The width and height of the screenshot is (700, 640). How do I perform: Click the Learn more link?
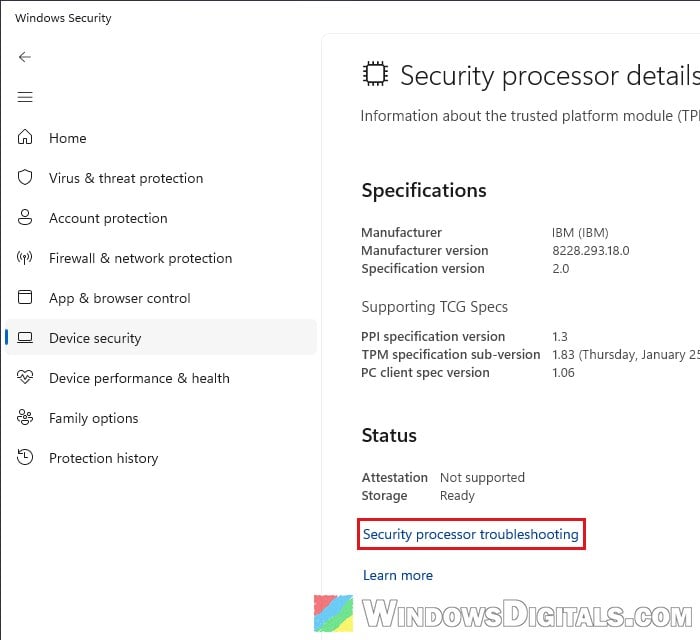pos(398,575)
